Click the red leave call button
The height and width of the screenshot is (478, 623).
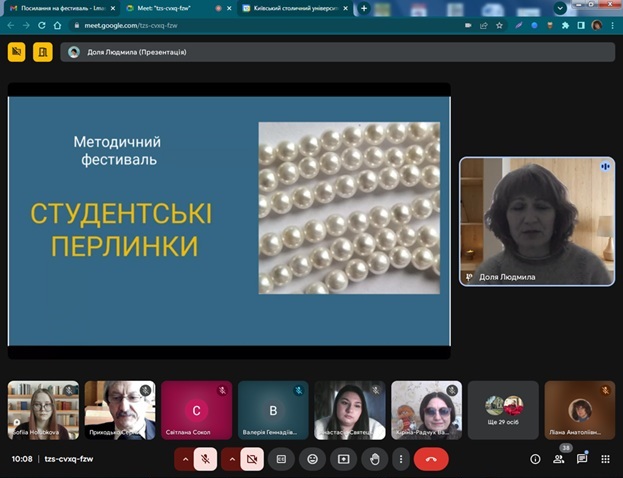pos(431,459)
